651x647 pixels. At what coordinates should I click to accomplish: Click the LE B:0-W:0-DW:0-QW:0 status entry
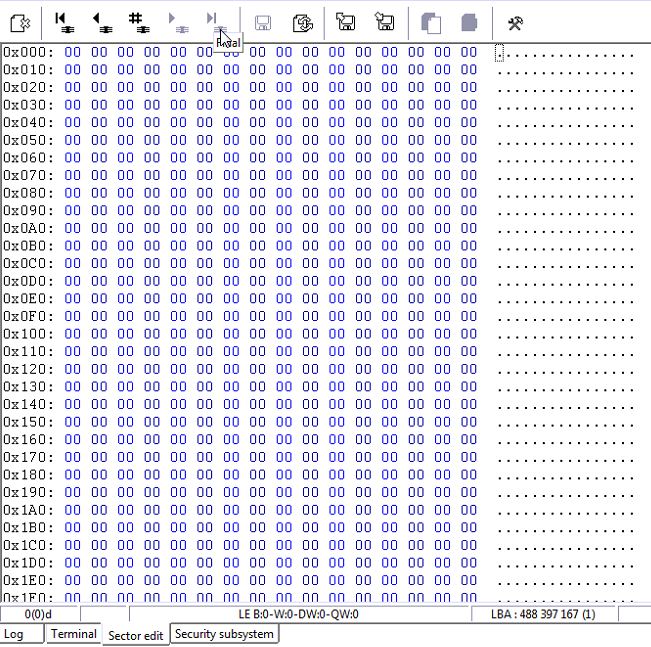(299, 614)
